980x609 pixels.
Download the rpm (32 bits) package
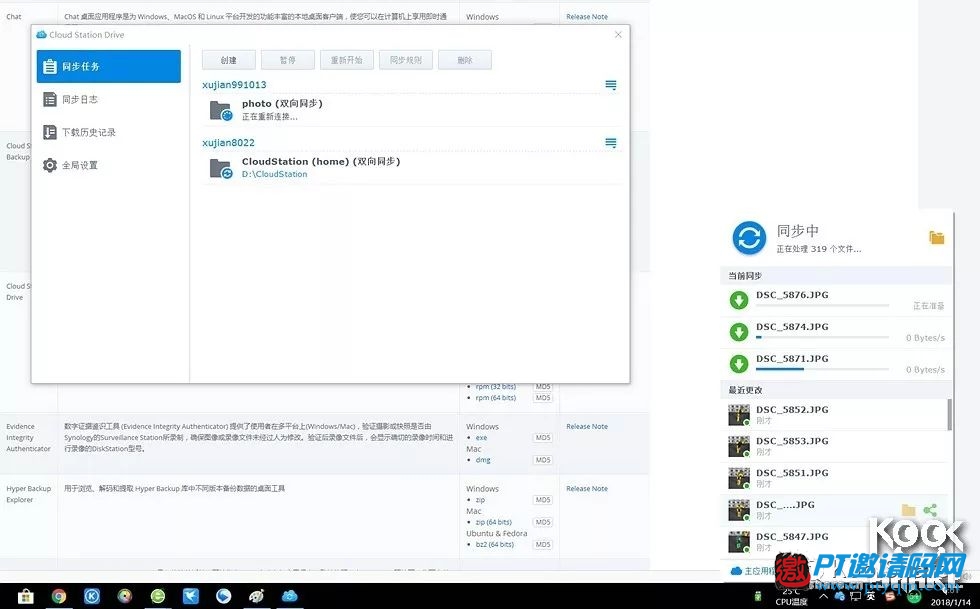(x=496, y=386)
